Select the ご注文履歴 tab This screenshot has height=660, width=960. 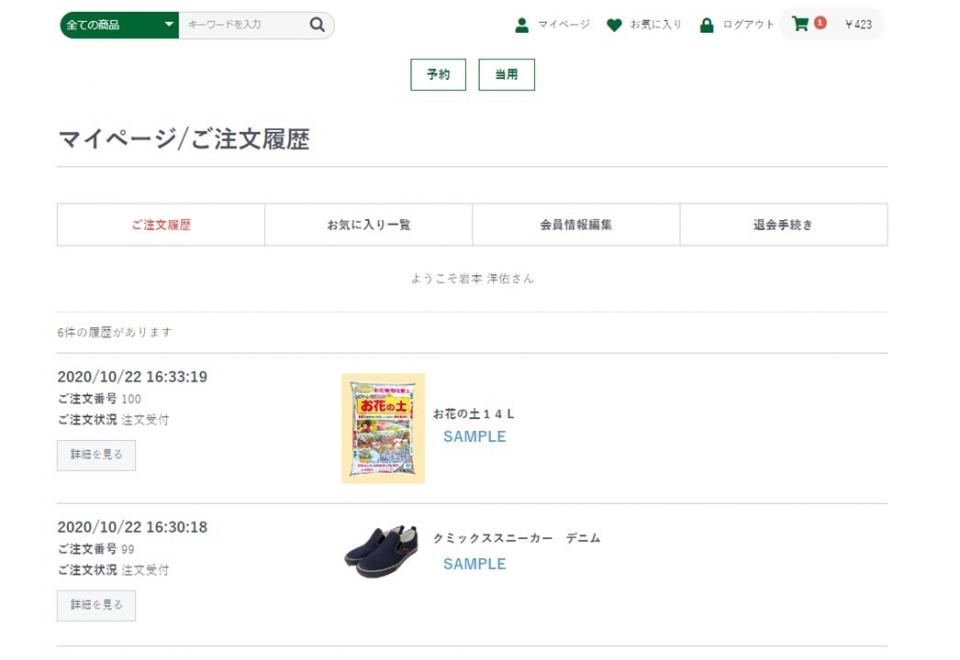[x=161, y=225]
